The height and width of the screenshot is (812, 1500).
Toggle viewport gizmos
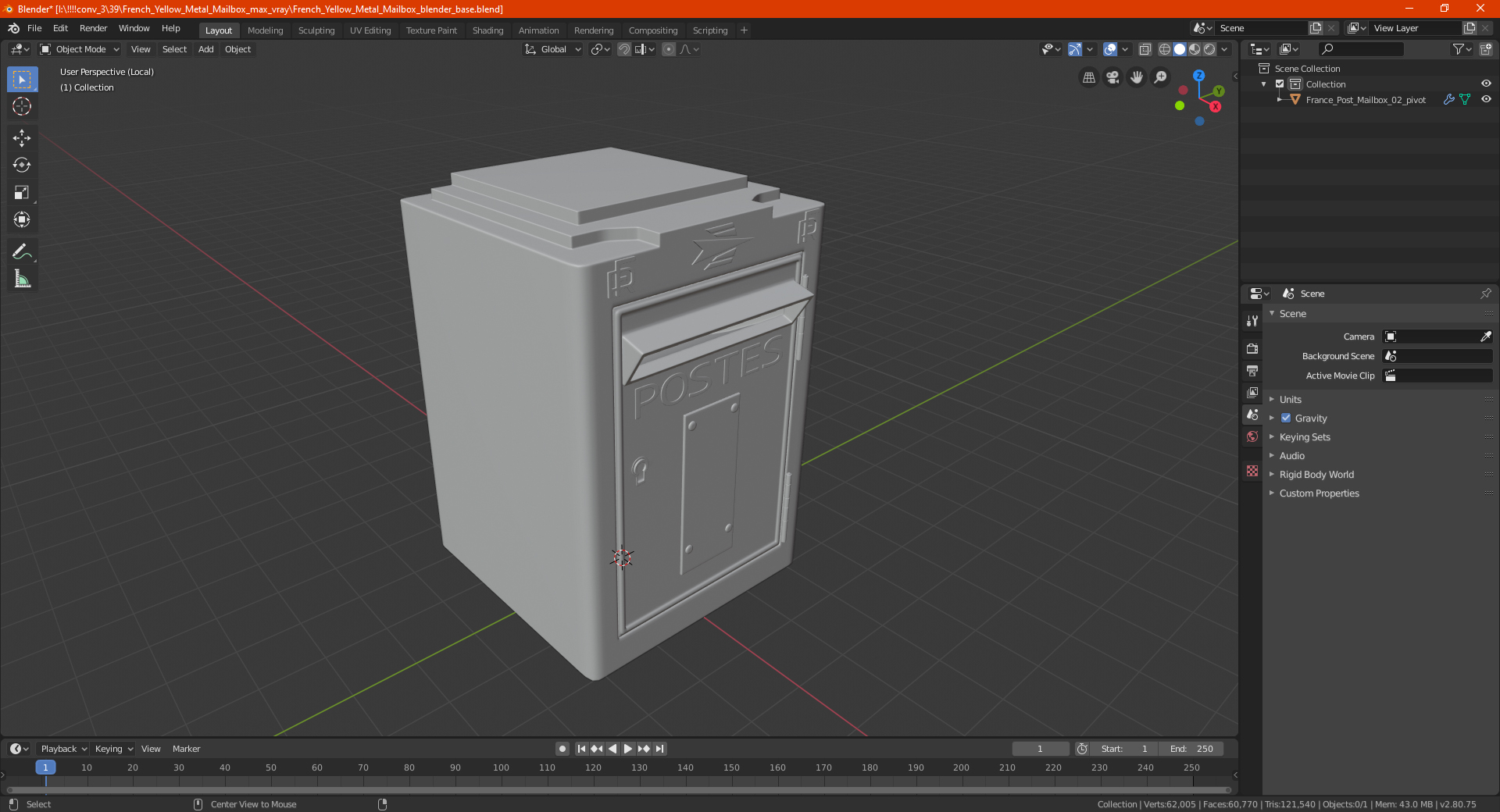1075,49
